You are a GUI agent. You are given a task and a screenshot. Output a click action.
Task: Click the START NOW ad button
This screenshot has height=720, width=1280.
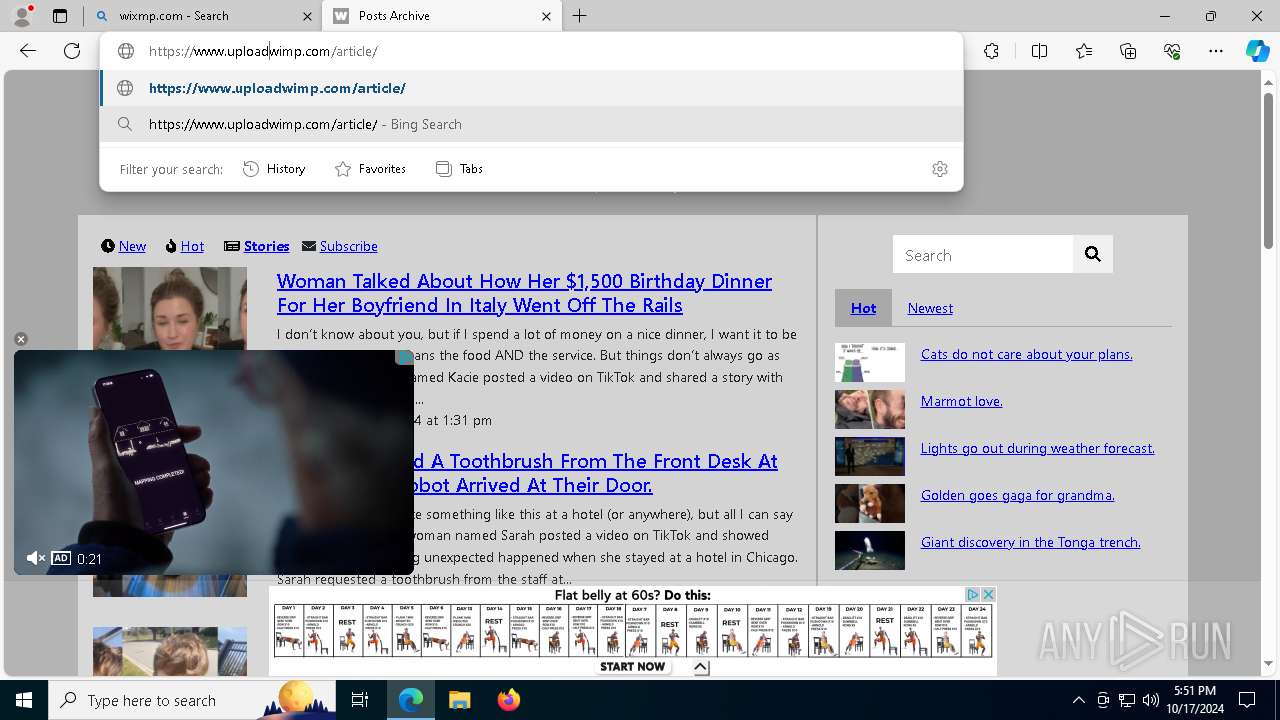[x=632, y=666]
